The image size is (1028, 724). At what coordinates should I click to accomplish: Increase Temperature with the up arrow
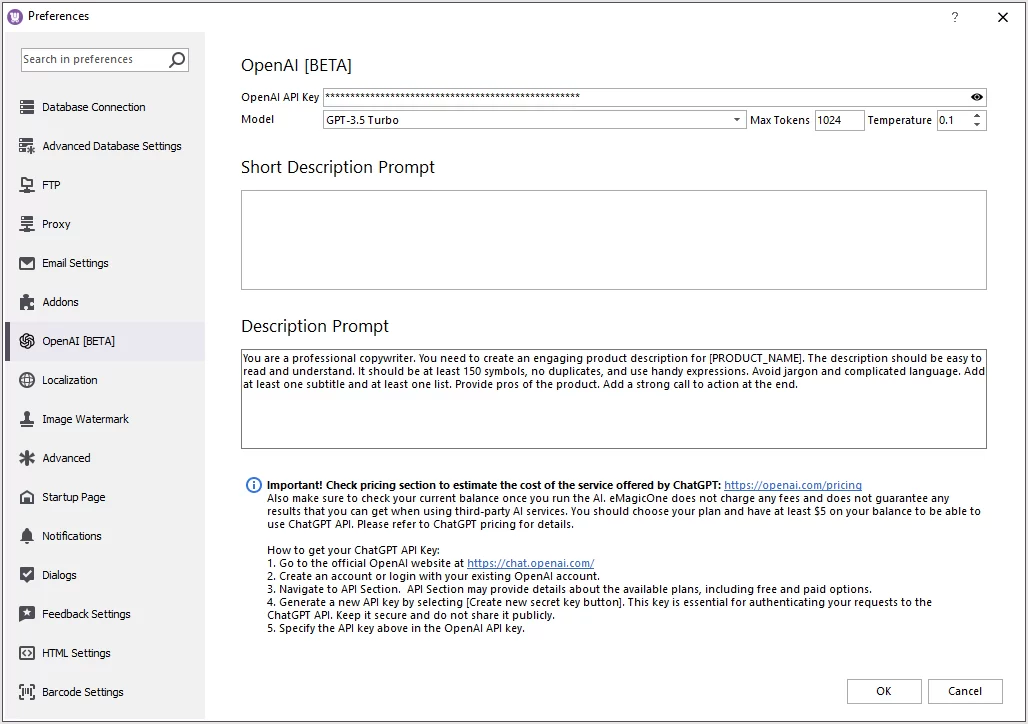977,116
